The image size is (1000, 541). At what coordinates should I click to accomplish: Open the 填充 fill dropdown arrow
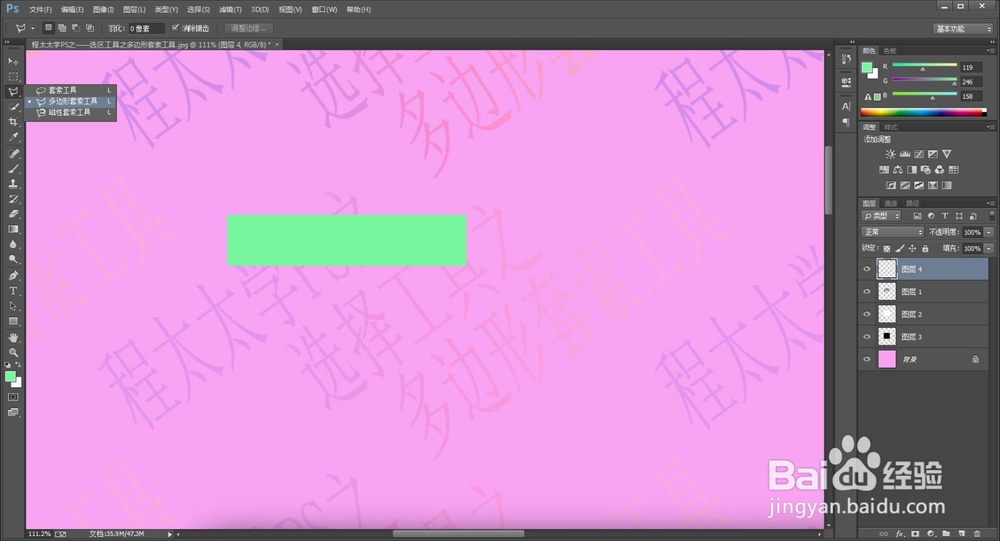coord(989,248)
